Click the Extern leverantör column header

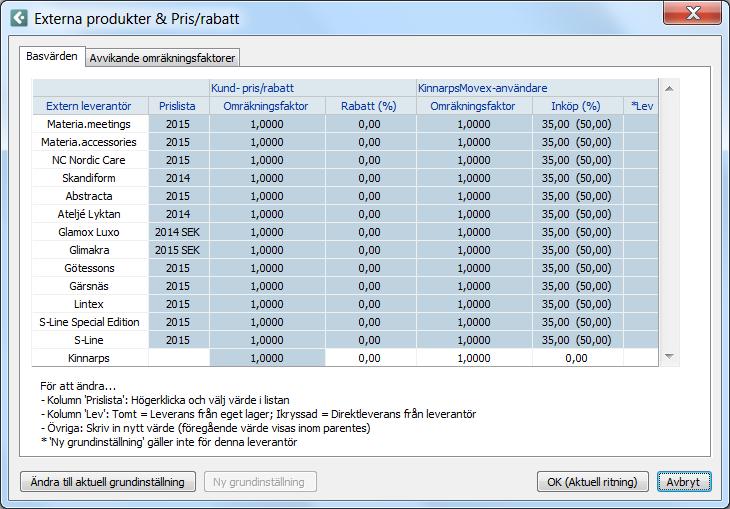click(90, 106)
